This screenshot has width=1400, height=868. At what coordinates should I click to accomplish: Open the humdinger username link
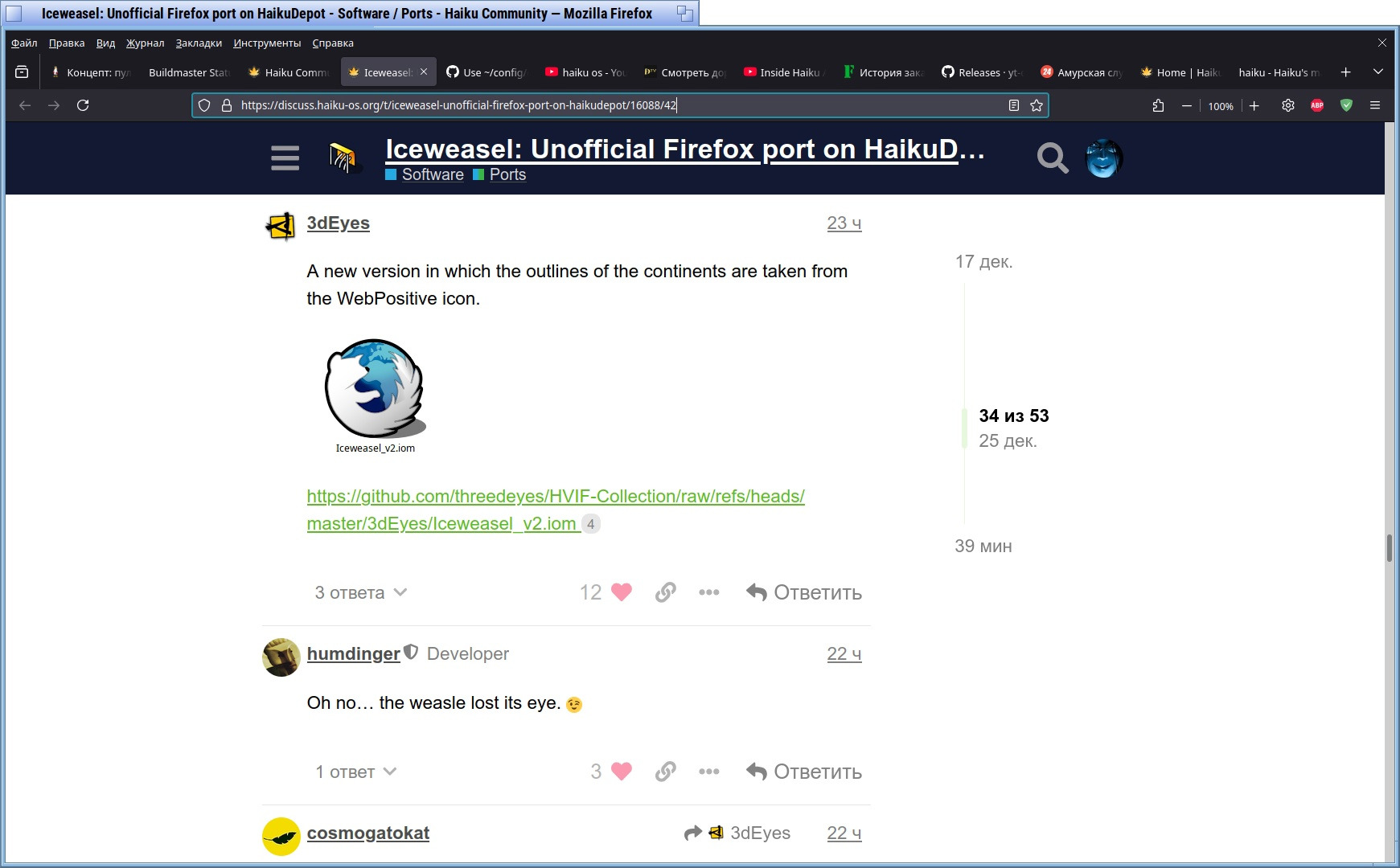point(353,653)
